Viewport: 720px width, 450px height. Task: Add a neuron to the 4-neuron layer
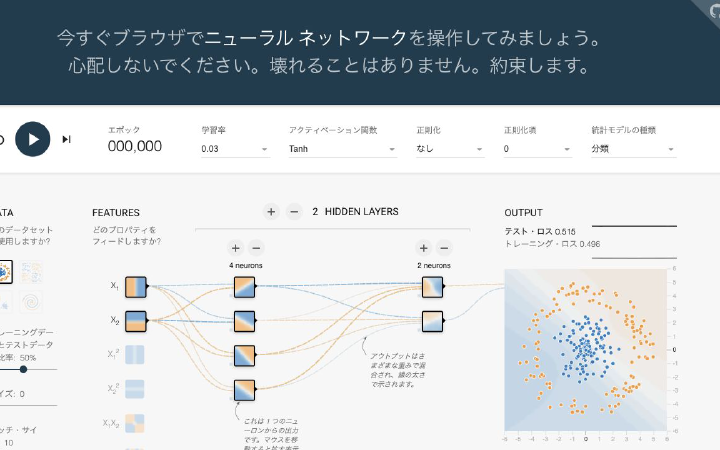pyautogui.click(x=236, y=248)
